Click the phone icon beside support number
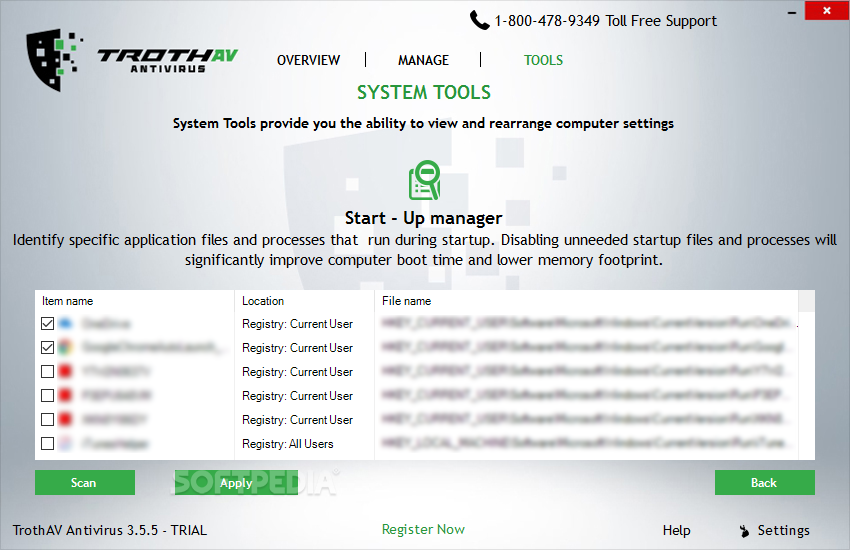 479,21
